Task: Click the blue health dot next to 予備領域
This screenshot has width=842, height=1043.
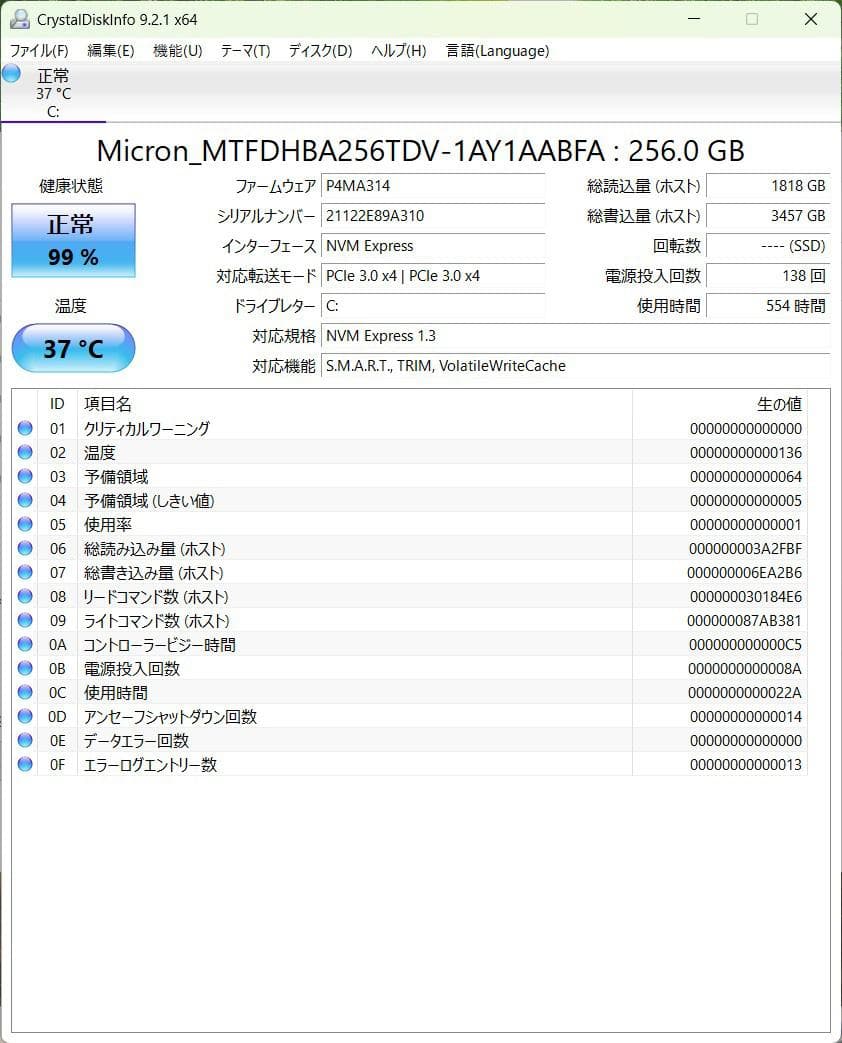Action: click(x=25, y=476)
